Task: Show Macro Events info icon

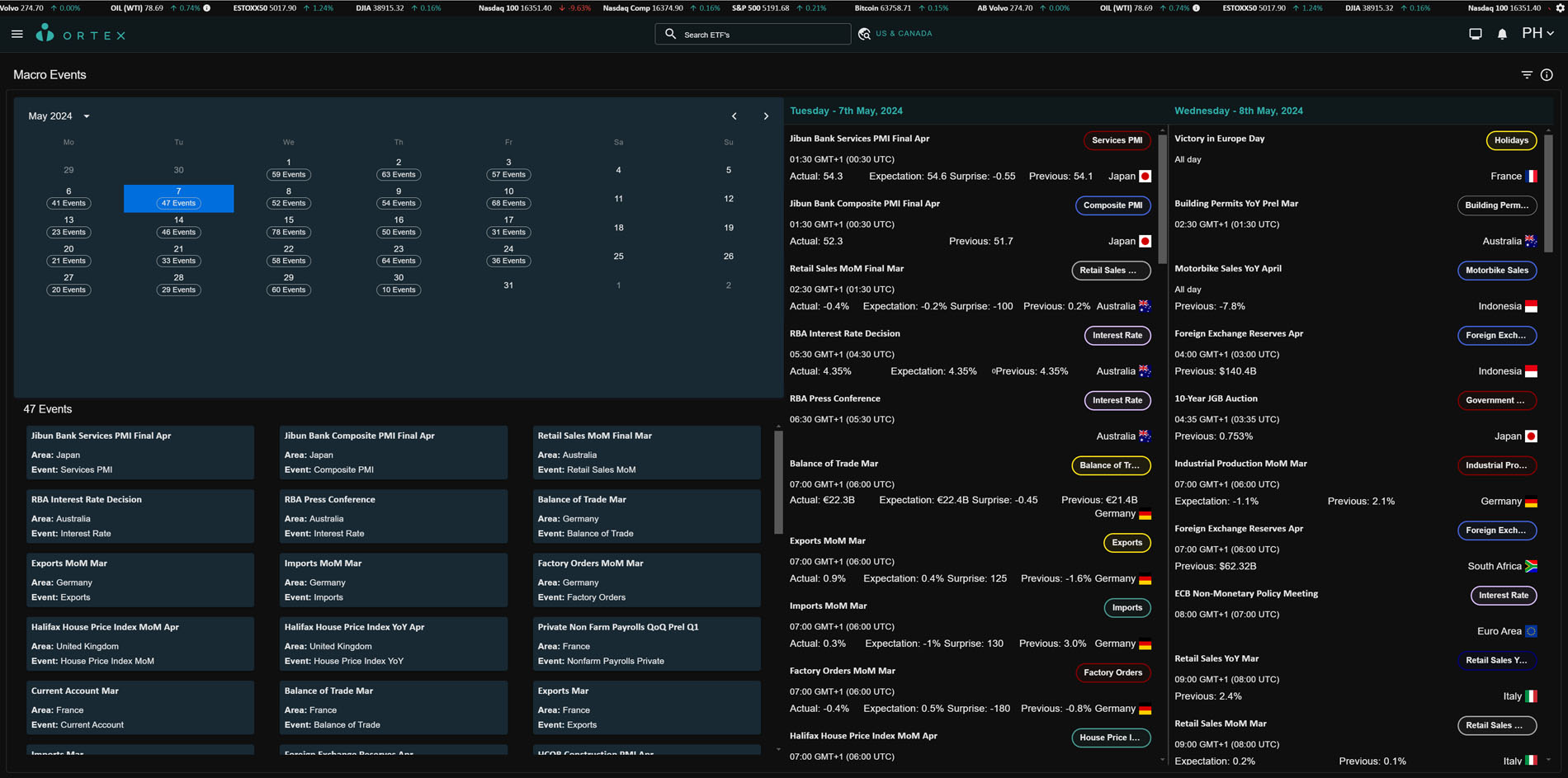Action: [1547, 75]
